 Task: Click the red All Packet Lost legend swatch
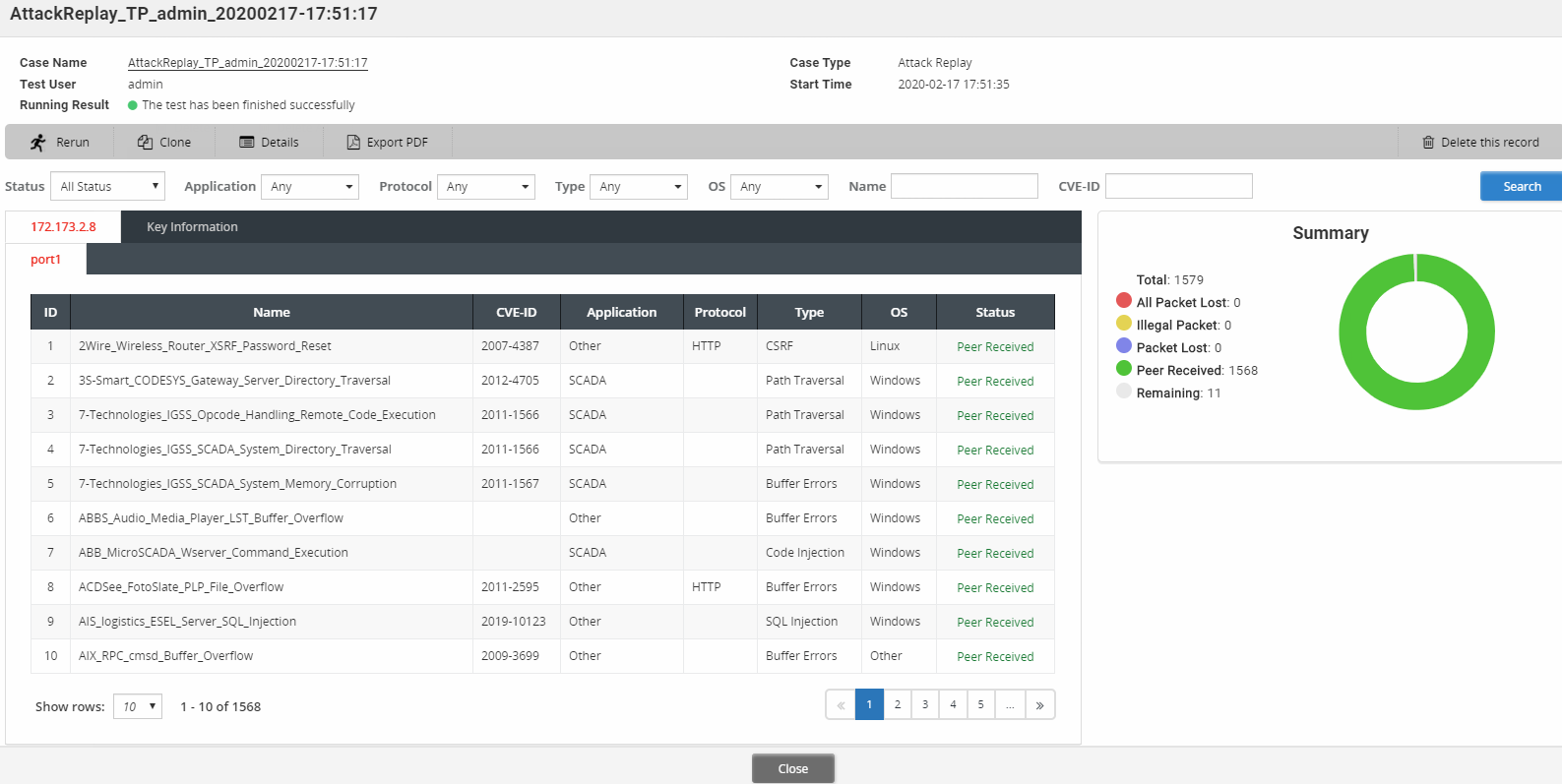point(1124,301)
